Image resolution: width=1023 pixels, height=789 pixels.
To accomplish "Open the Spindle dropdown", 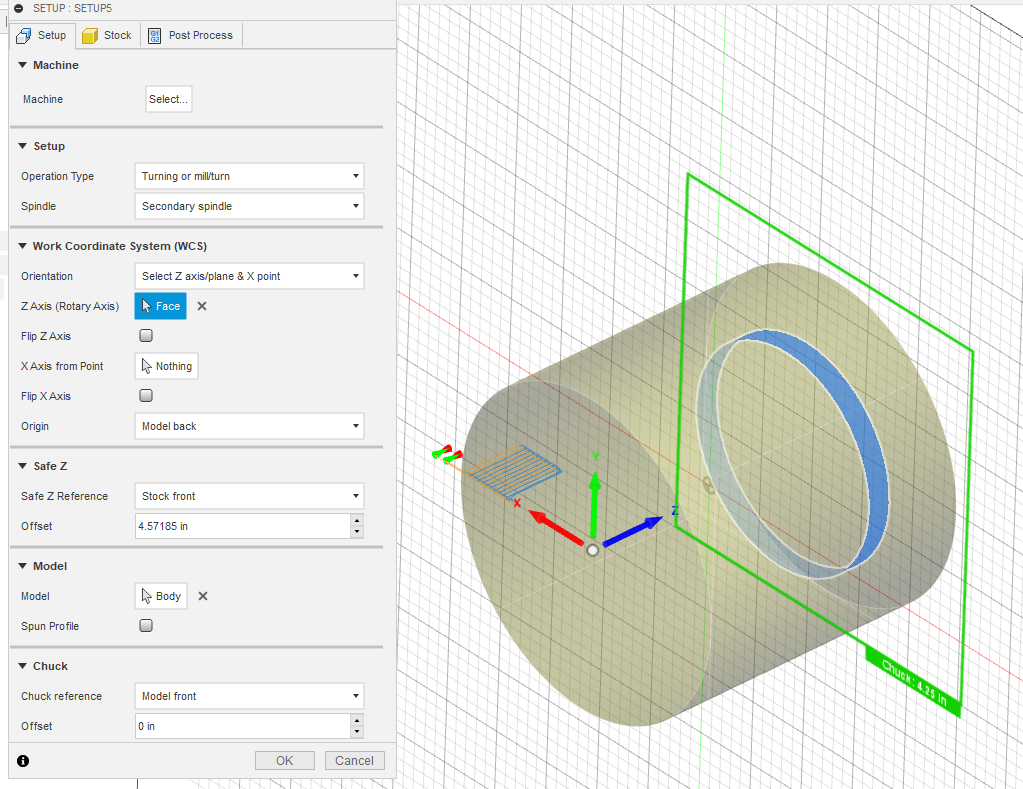I will (x=249, y=206).
